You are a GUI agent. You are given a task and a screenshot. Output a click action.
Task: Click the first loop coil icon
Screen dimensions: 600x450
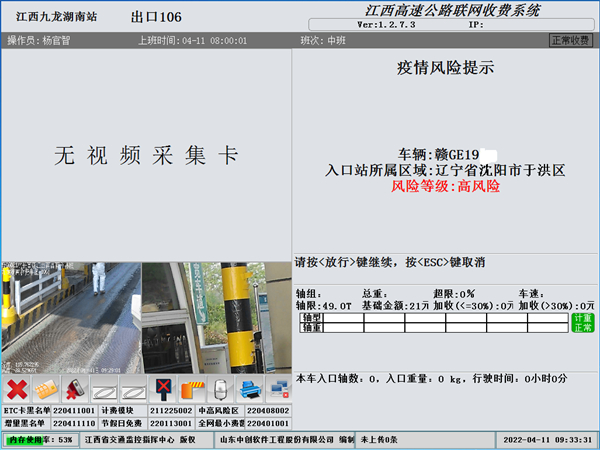click(104, 388)
